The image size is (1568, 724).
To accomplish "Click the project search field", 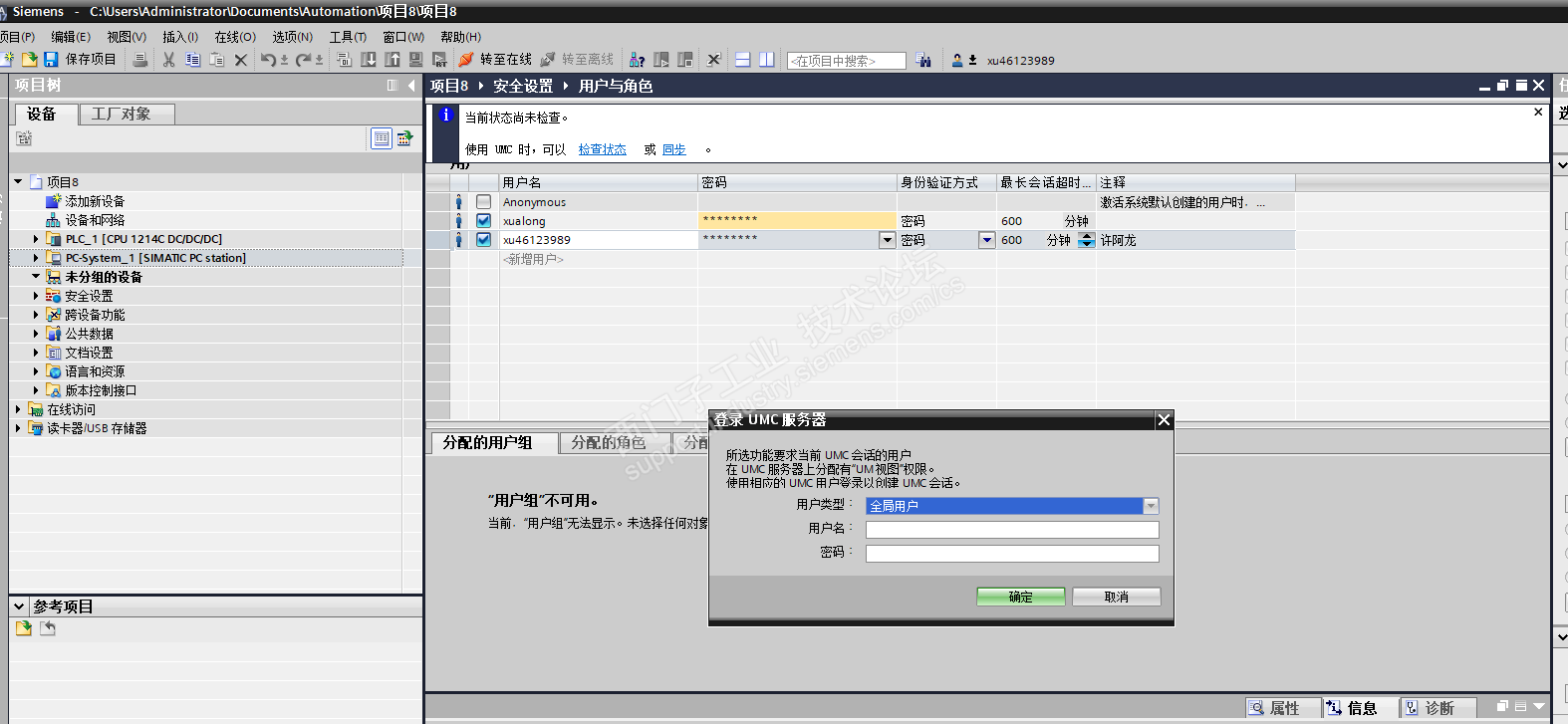I will point(847,61).
